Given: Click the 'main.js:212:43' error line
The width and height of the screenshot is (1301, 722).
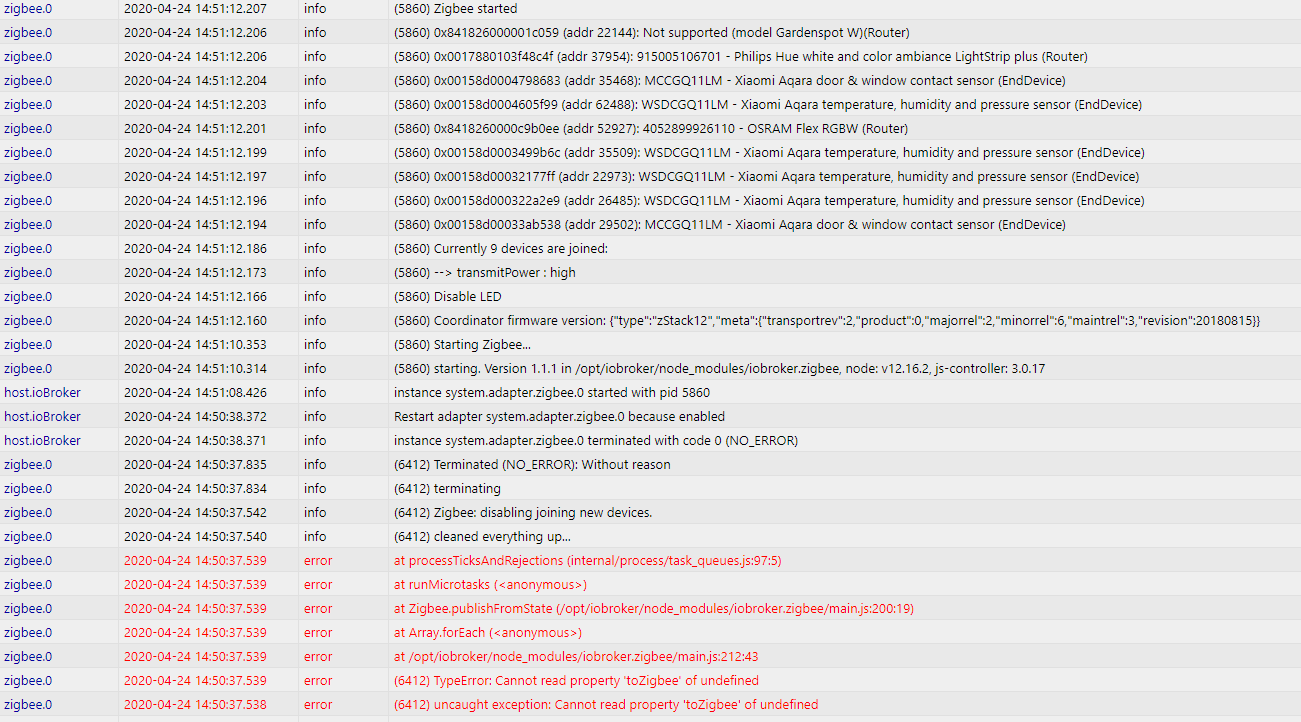Looking at the screenshot, I should [x=576, y=657].
